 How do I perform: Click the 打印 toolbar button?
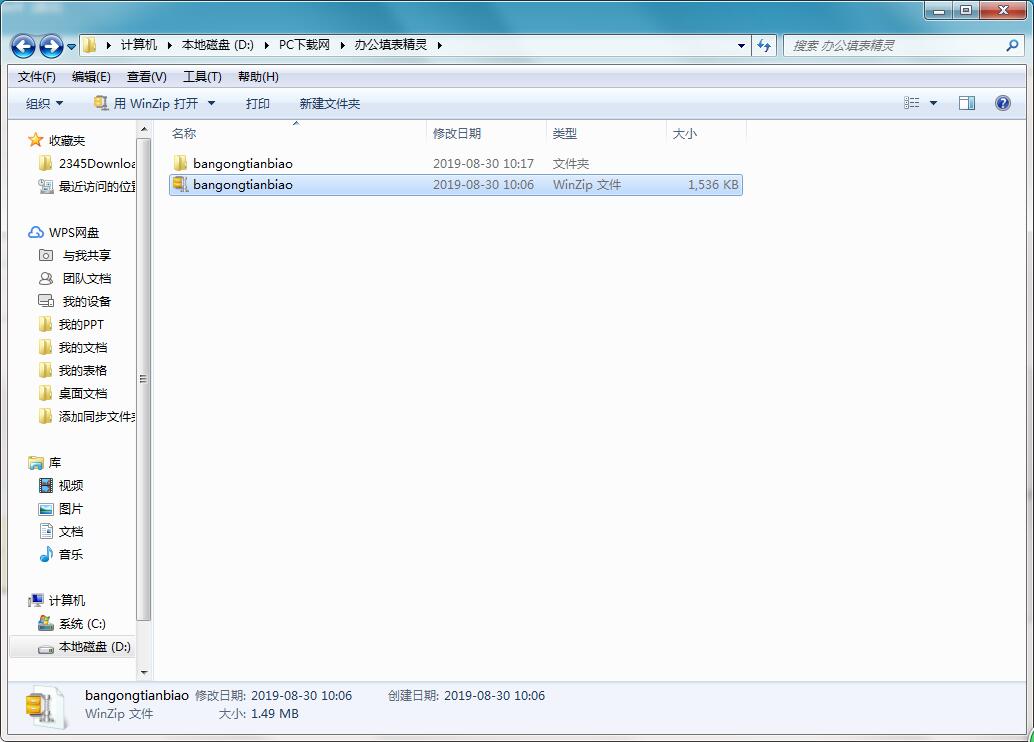[x=257, y=104]
